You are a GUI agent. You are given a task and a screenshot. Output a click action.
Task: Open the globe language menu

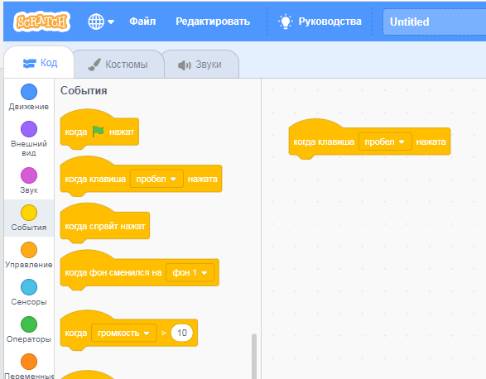101,22
